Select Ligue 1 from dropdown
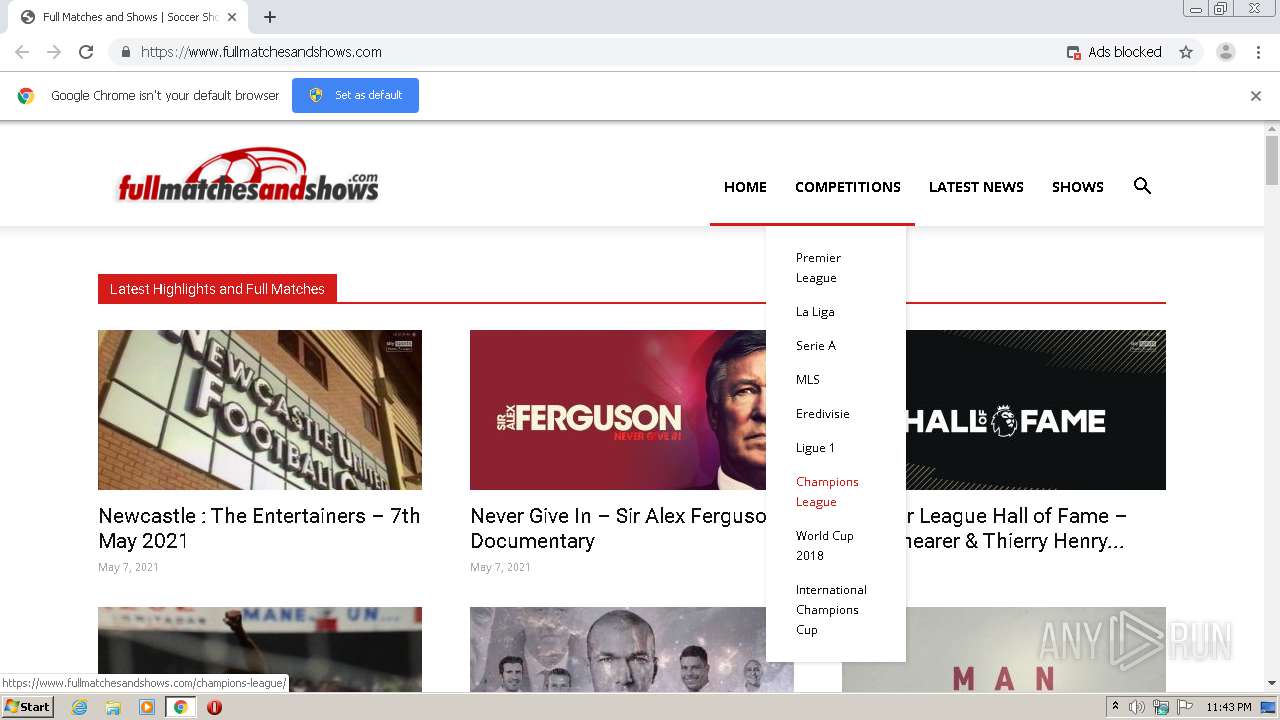Image resolution: width=1280 pixels, height=720 pixels. (x=815, y=448)
